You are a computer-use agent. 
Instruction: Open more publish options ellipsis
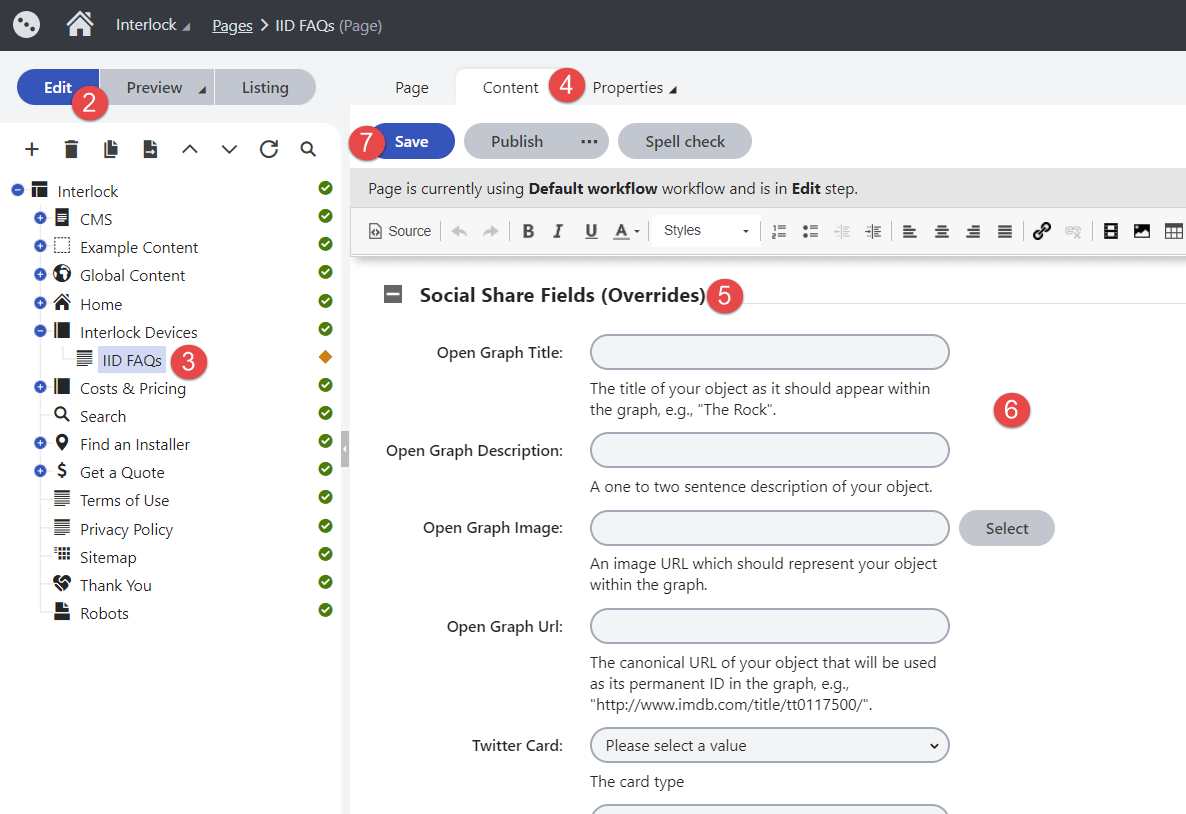click(589, 141)
